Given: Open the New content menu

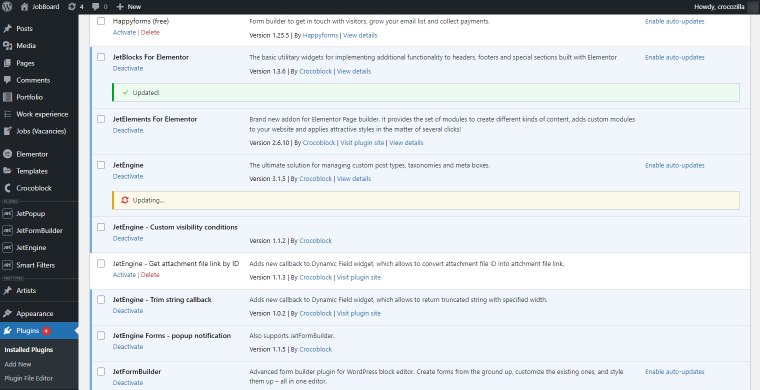Looking at the screenshot, I should [129, 7].
